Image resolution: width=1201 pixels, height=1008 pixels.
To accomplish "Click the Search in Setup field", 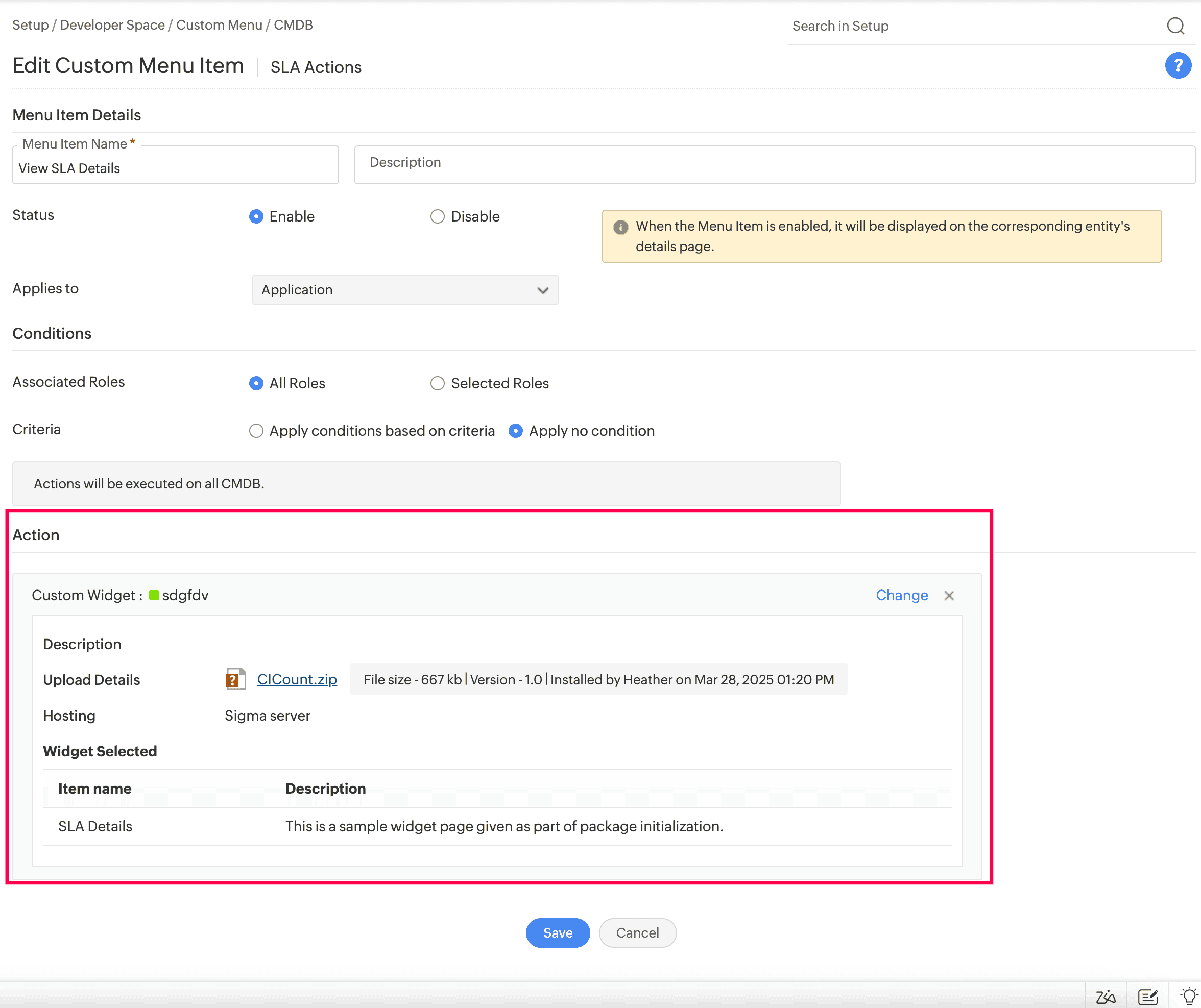I will pos(944,26).
